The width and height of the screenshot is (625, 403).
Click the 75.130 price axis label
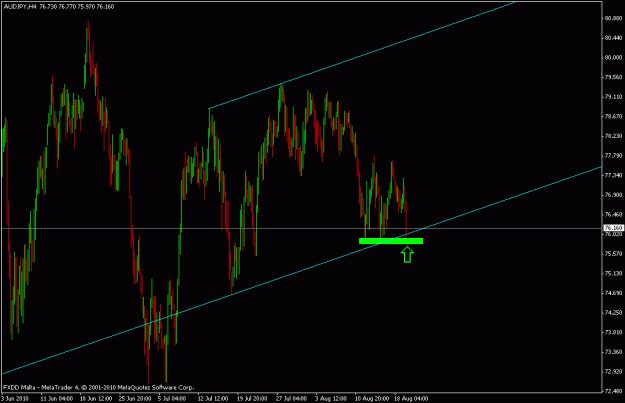click(613, 273)
